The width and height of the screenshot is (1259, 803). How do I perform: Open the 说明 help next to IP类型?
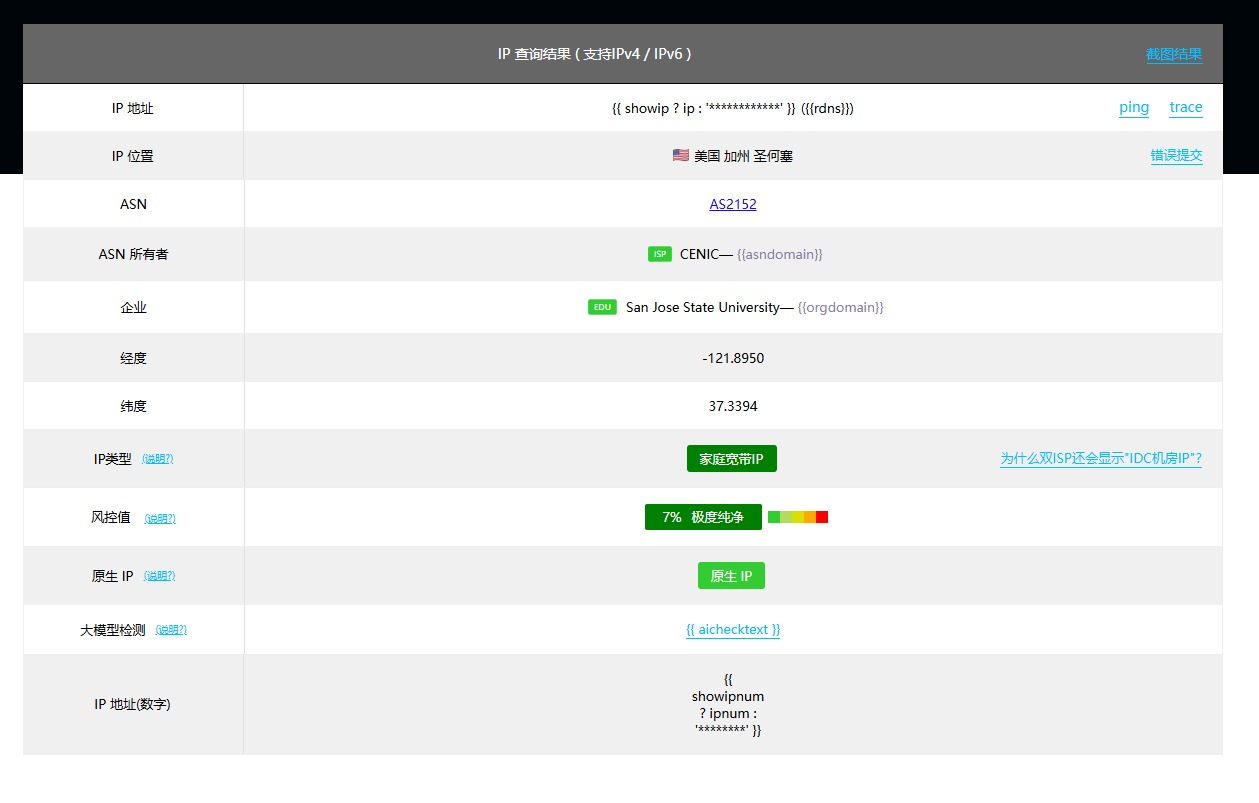(157, 459)
